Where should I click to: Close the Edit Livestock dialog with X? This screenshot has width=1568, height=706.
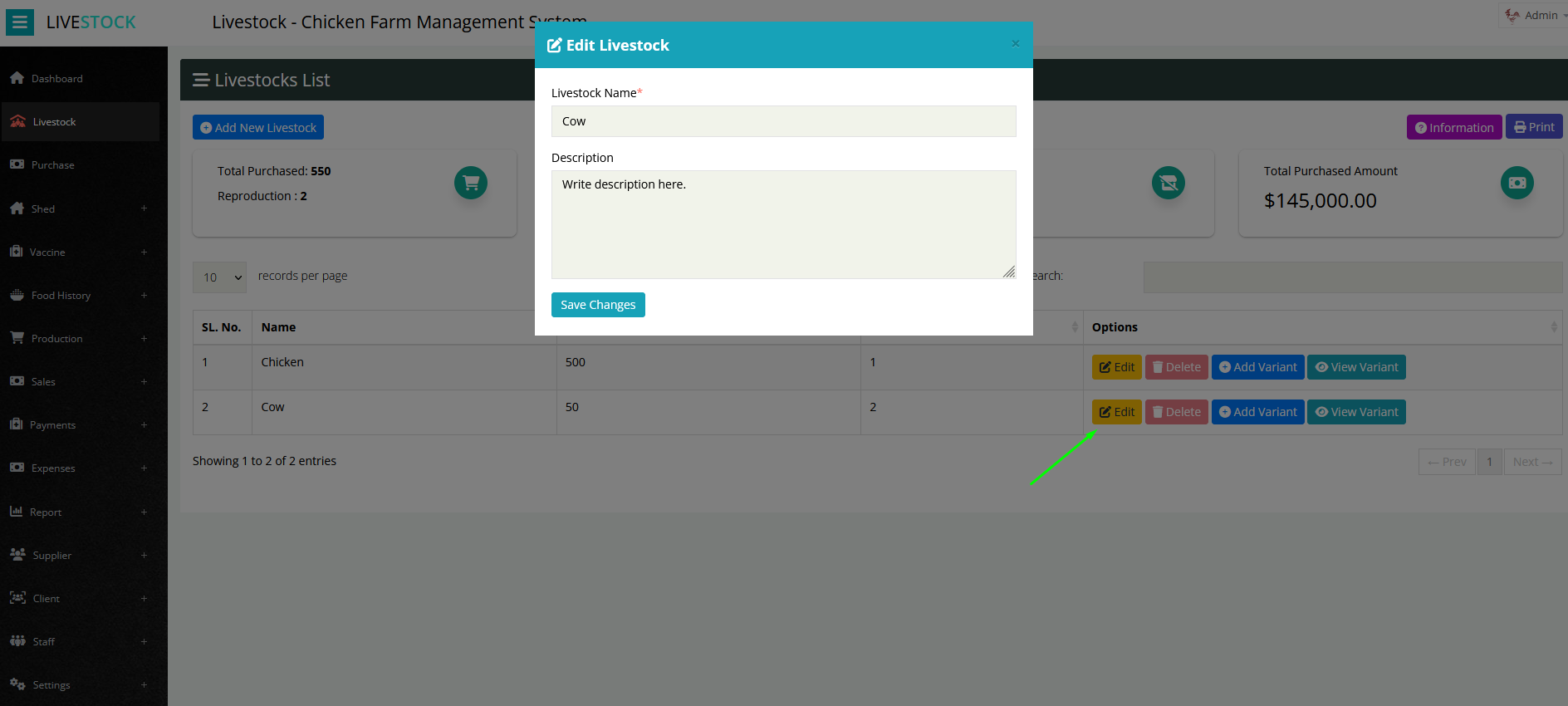pyautogui.click(x=1015, y=44)
